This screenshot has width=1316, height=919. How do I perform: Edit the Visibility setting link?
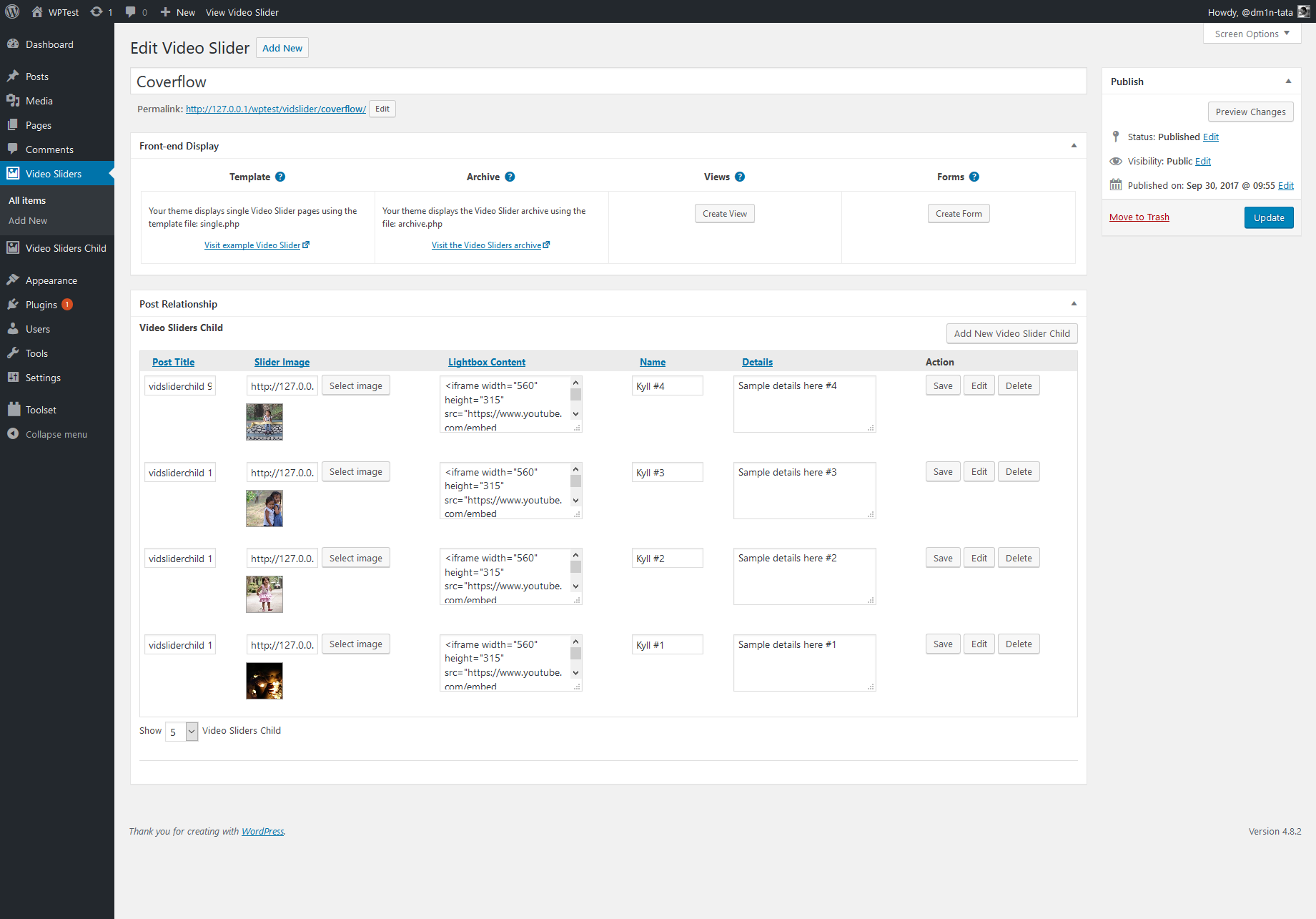tap(1202, 161)
